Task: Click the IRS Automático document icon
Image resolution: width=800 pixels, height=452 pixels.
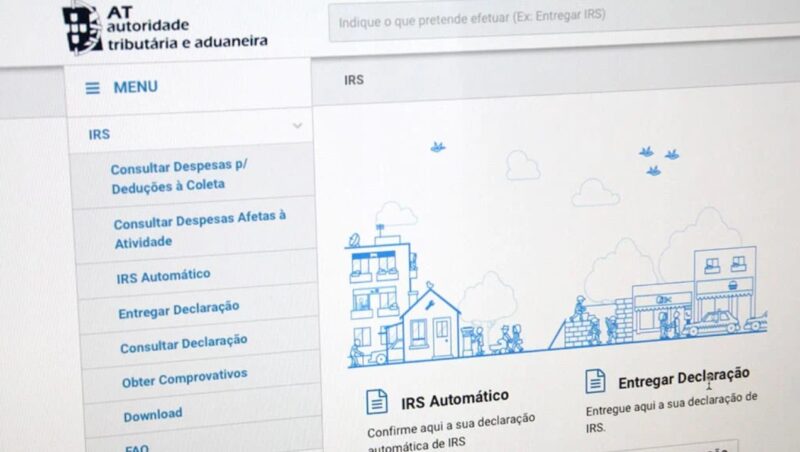Action: pos(377,402)
